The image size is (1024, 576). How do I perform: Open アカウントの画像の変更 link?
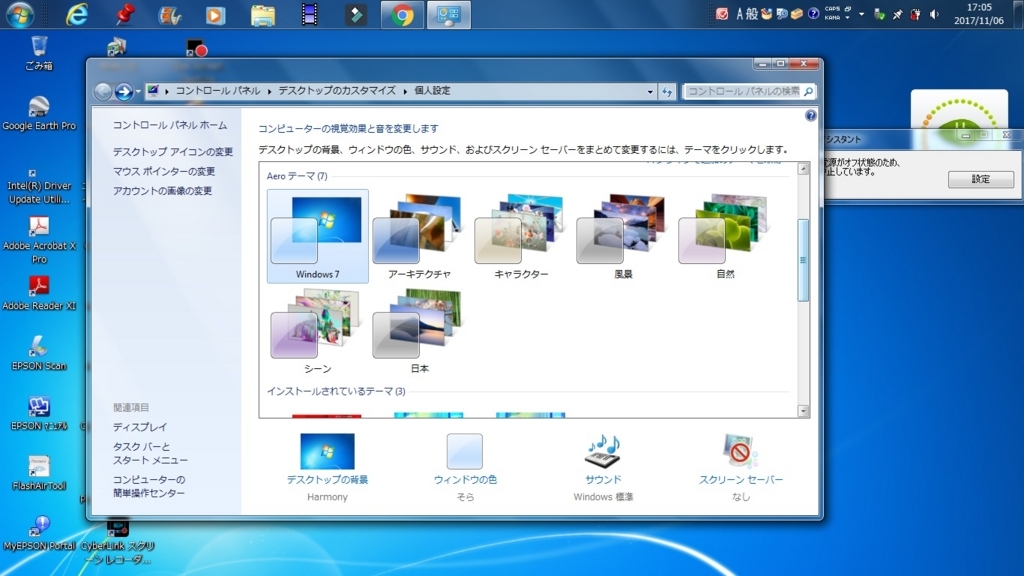pyautogui.click(x=162, y=191)
